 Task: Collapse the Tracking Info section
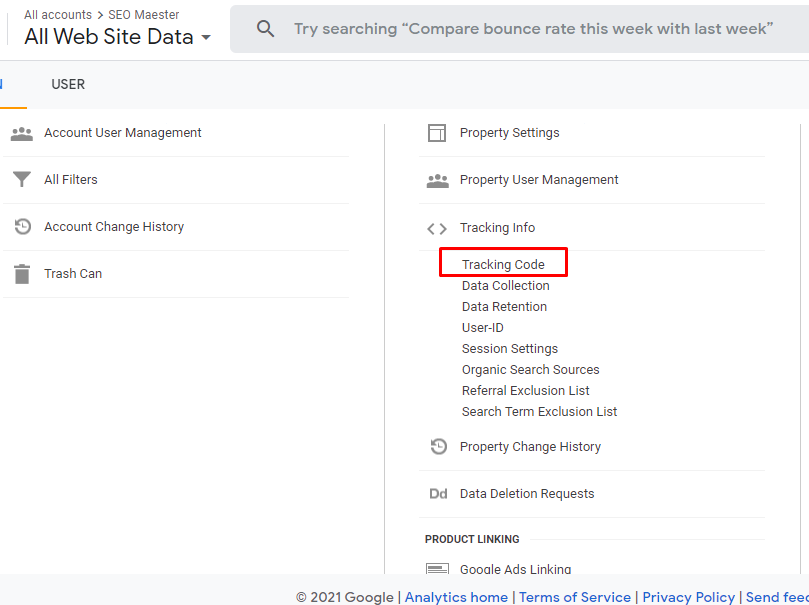click(497, 227)
